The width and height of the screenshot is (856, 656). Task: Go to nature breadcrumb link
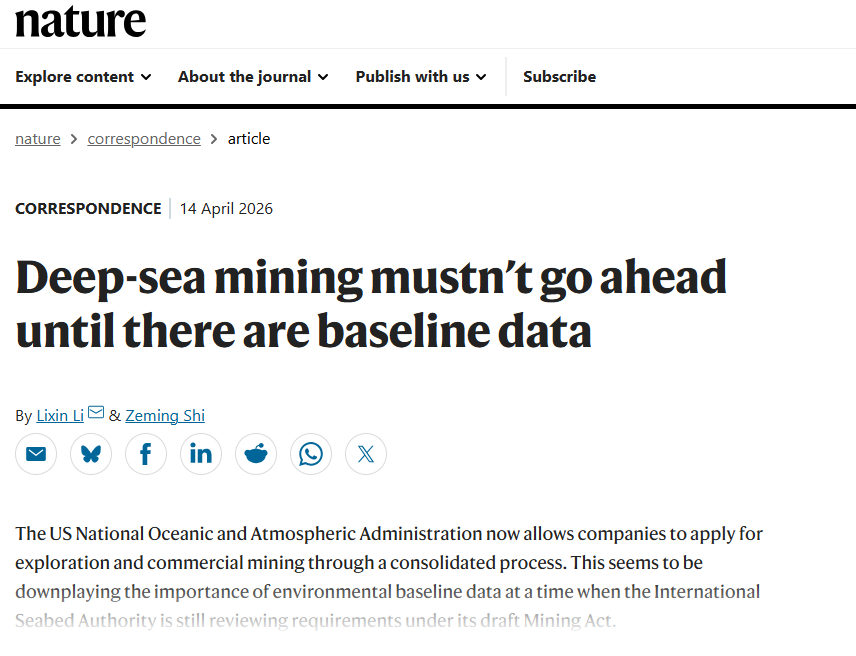click(38, 139)
